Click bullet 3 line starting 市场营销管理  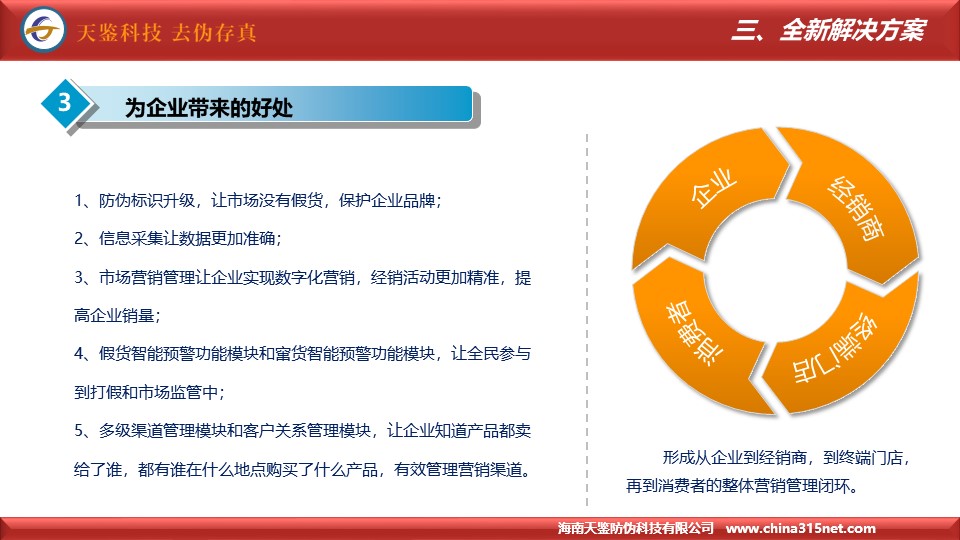tap(302, 277)
